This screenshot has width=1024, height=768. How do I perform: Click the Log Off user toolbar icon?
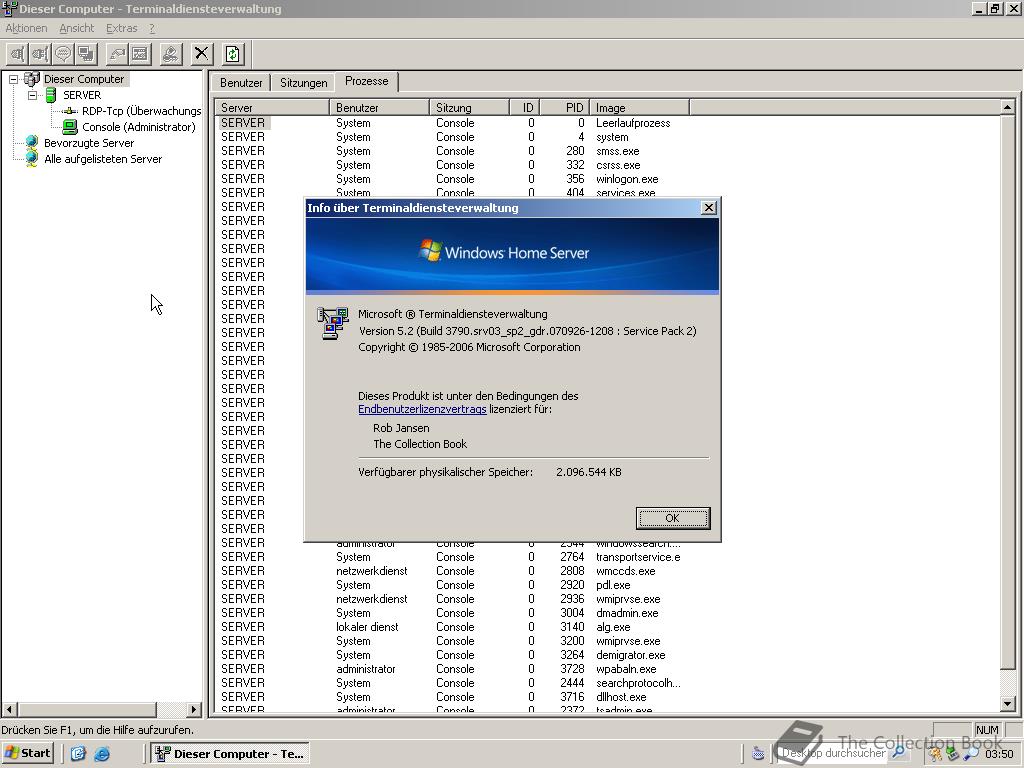(x=170, y=54)
